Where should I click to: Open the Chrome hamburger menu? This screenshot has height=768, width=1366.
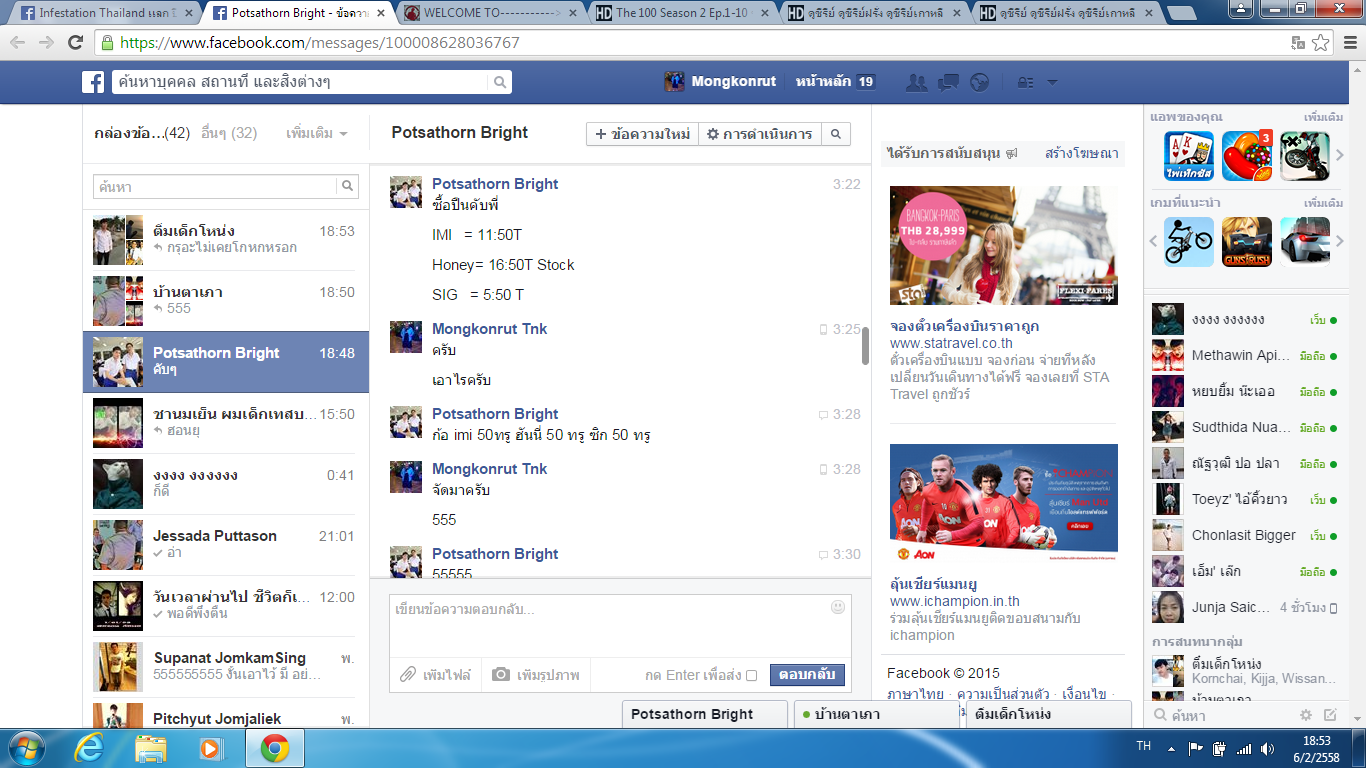tap(1348, 43)
